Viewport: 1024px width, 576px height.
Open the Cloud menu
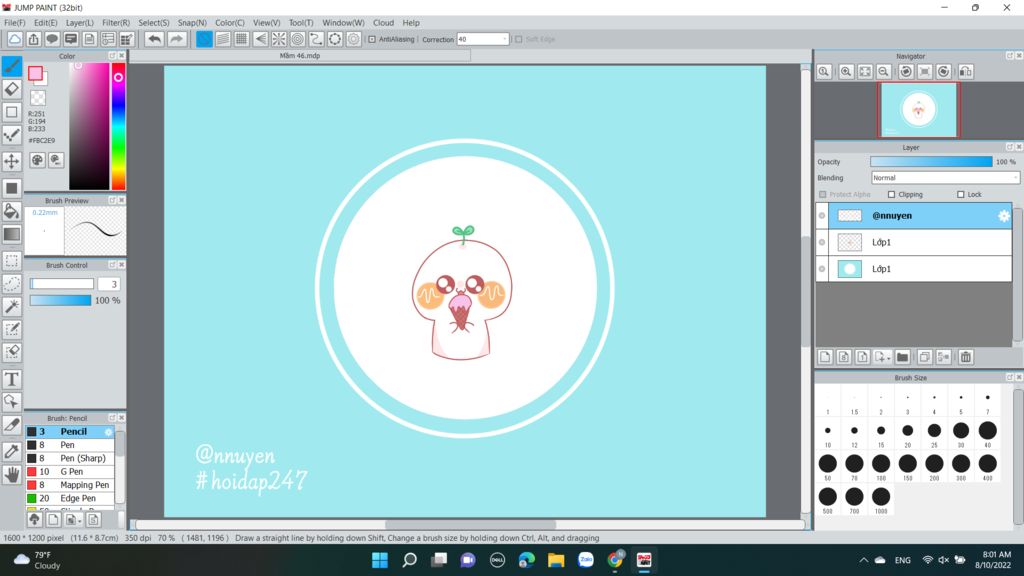pyautogui.click(x=383, y=22)
